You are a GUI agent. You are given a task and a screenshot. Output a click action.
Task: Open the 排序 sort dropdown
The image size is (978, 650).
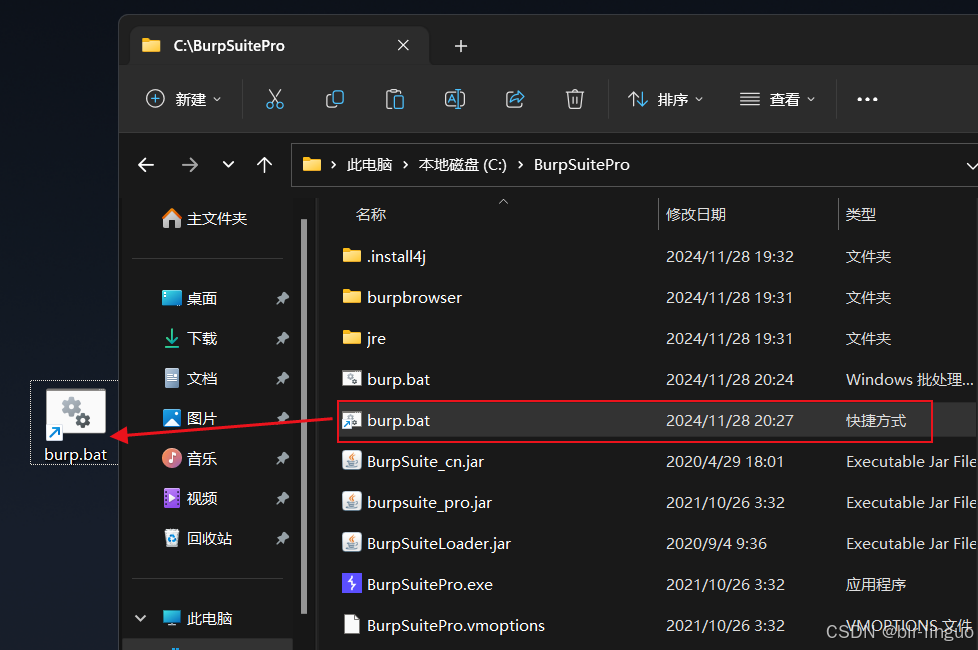pyautogui.click(x=666, y=99)
